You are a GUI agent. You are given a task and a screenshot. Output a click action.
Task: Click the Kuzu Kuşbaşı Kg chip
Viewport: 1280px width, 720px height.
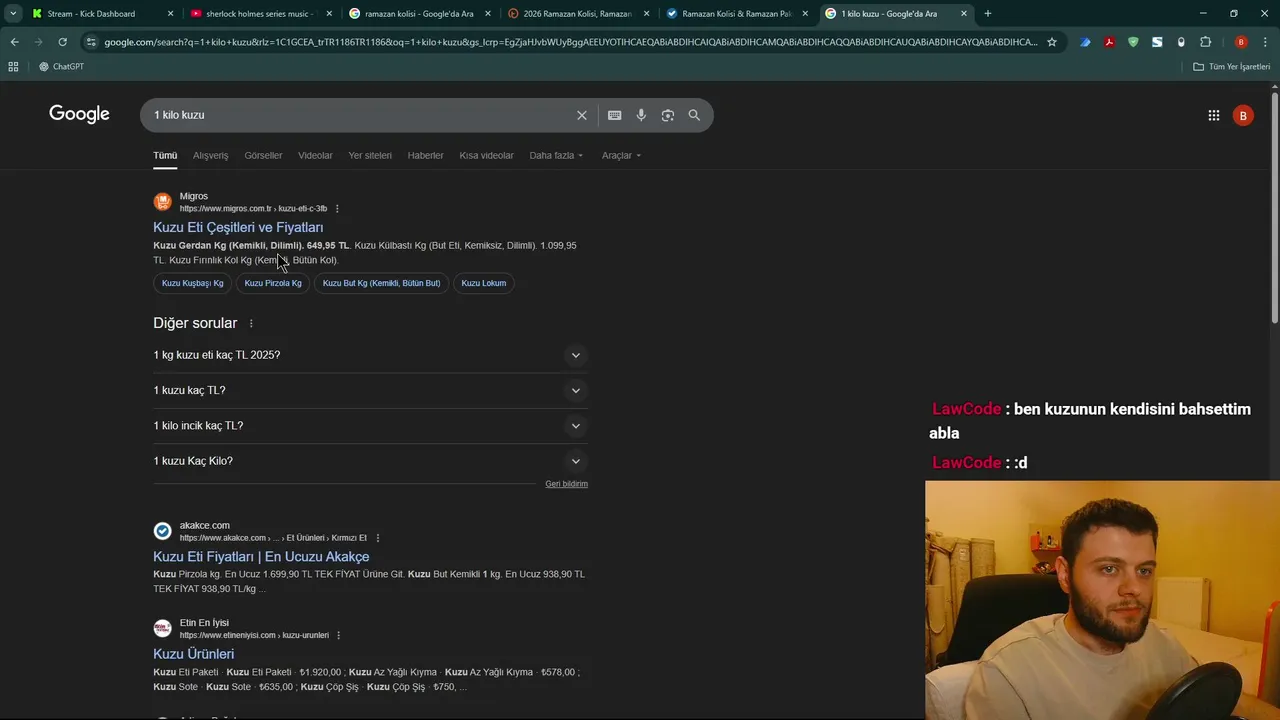click(x=193, y=283)
